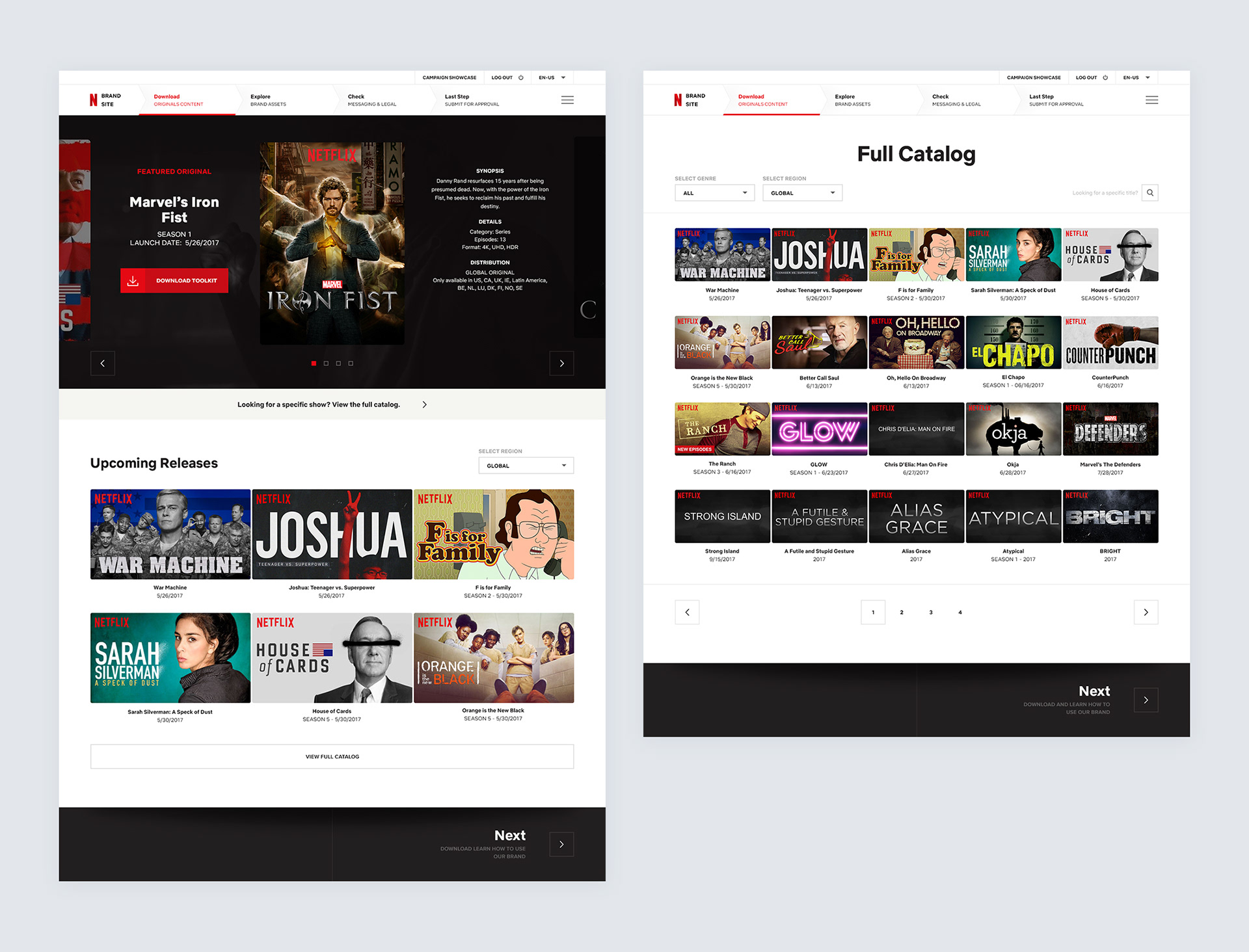
Task: Click the arrow beside 'View the full catalog'
Action: [x=425, y=404]
